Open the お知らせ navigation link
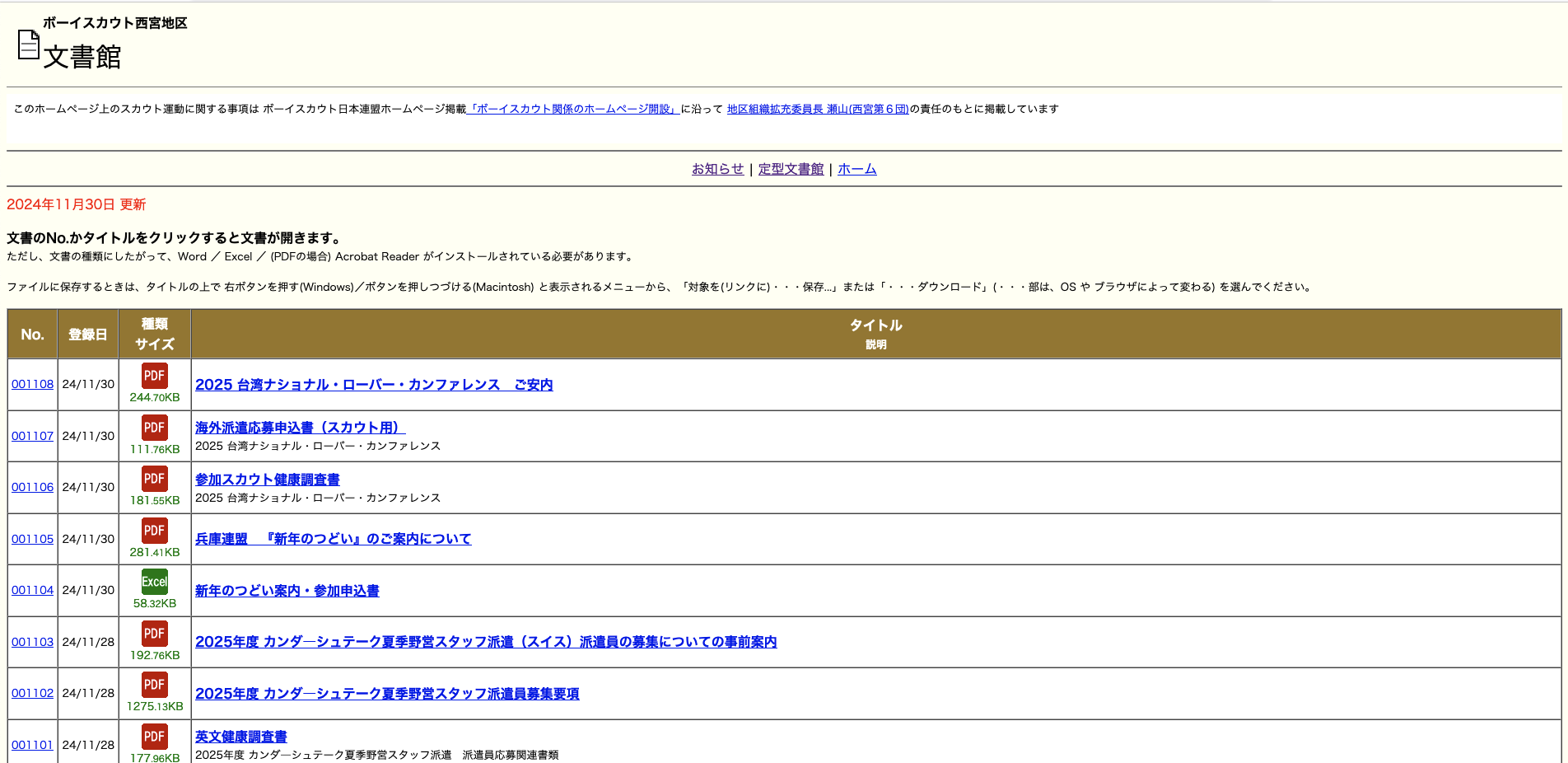 (x=717, y=169)
